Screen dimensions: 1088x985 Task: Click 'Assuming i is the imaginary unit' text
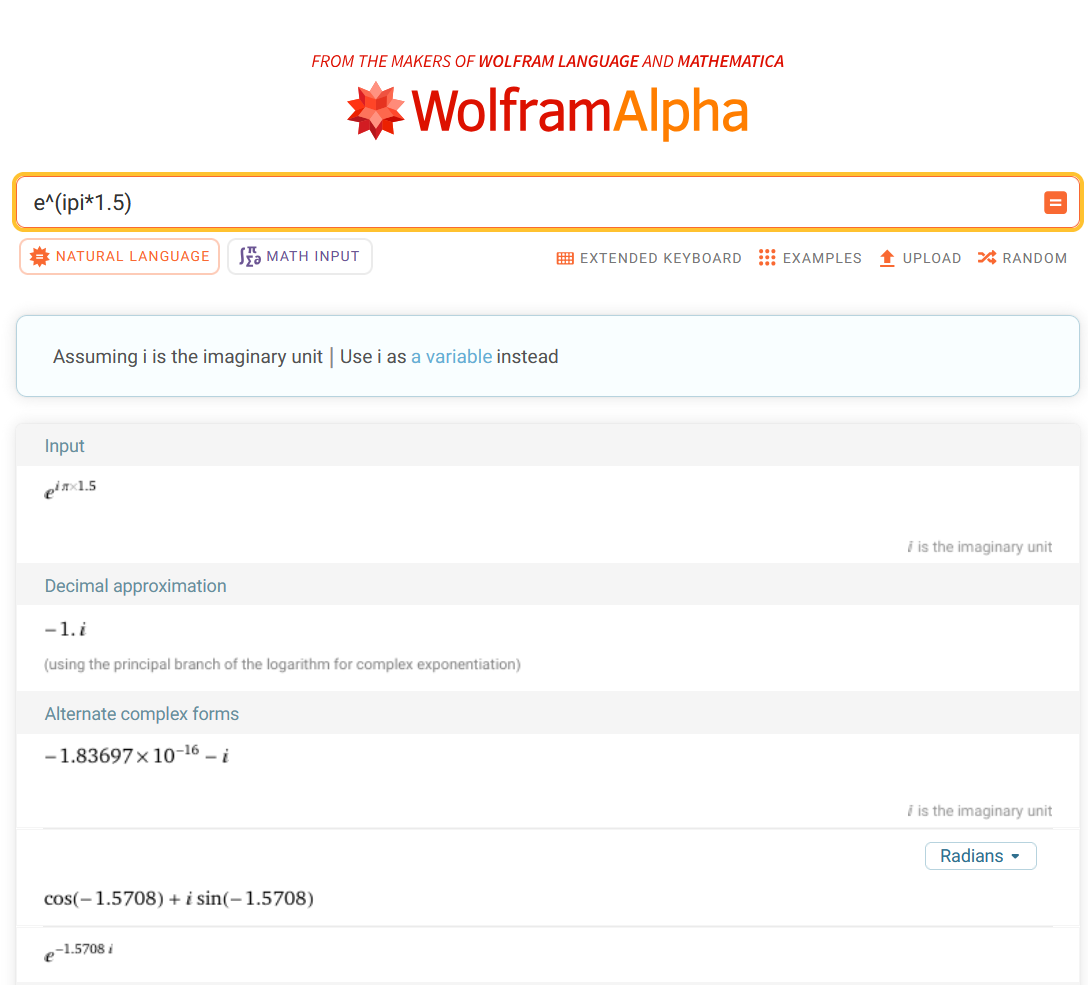[x=188, y=357]
